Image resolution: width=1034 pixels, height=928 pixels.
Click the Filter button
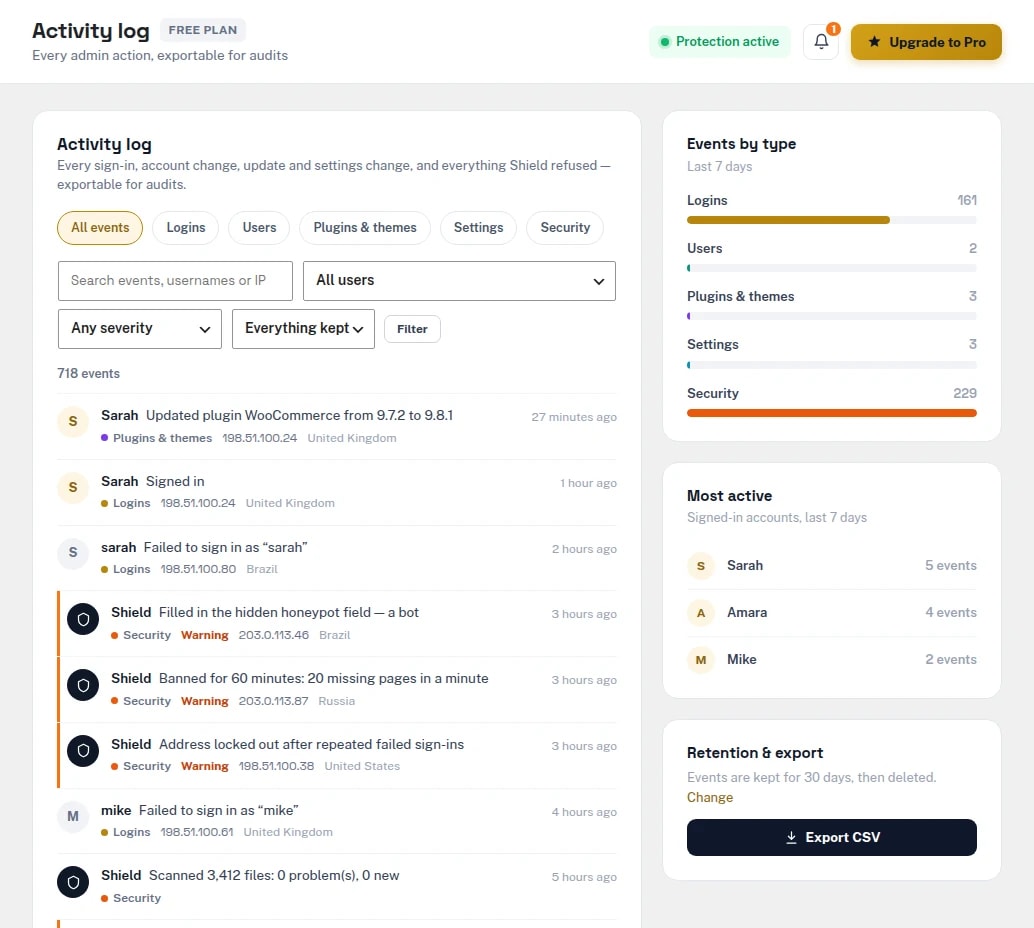(x=412, y=329)
